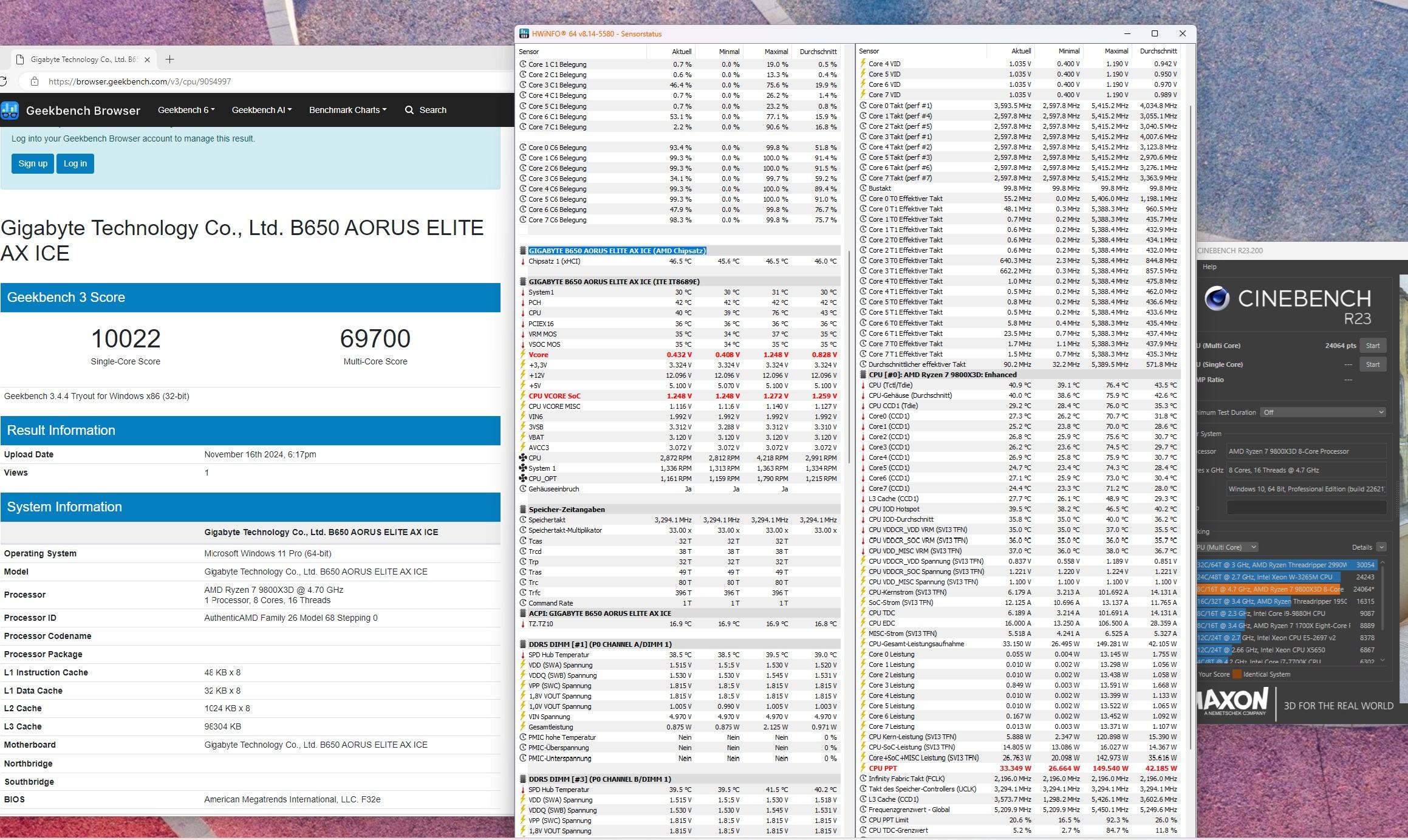Click the Sign up button
Viewport: 1408px width, 840px height.
[x=33, y=163]
